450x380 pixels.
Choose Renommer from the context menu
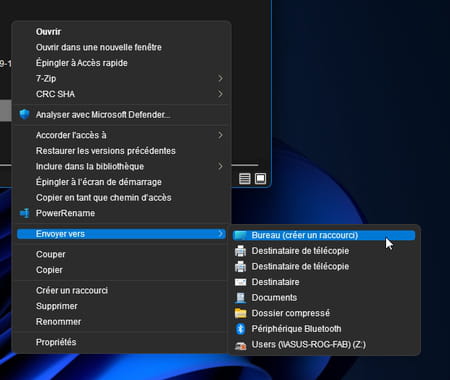click(122, 322)
